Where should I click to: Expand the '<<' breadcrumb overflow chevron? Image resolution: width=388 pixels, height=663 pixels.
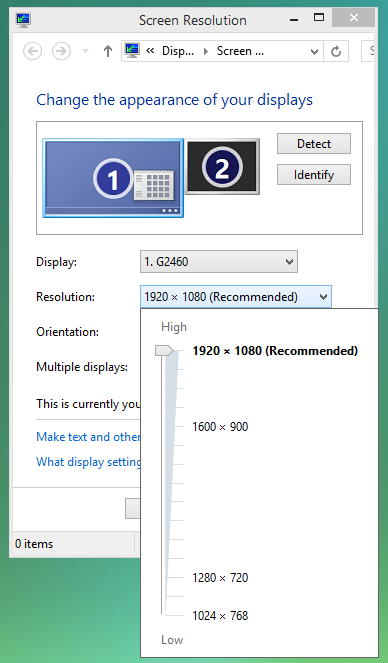[150, 51]
